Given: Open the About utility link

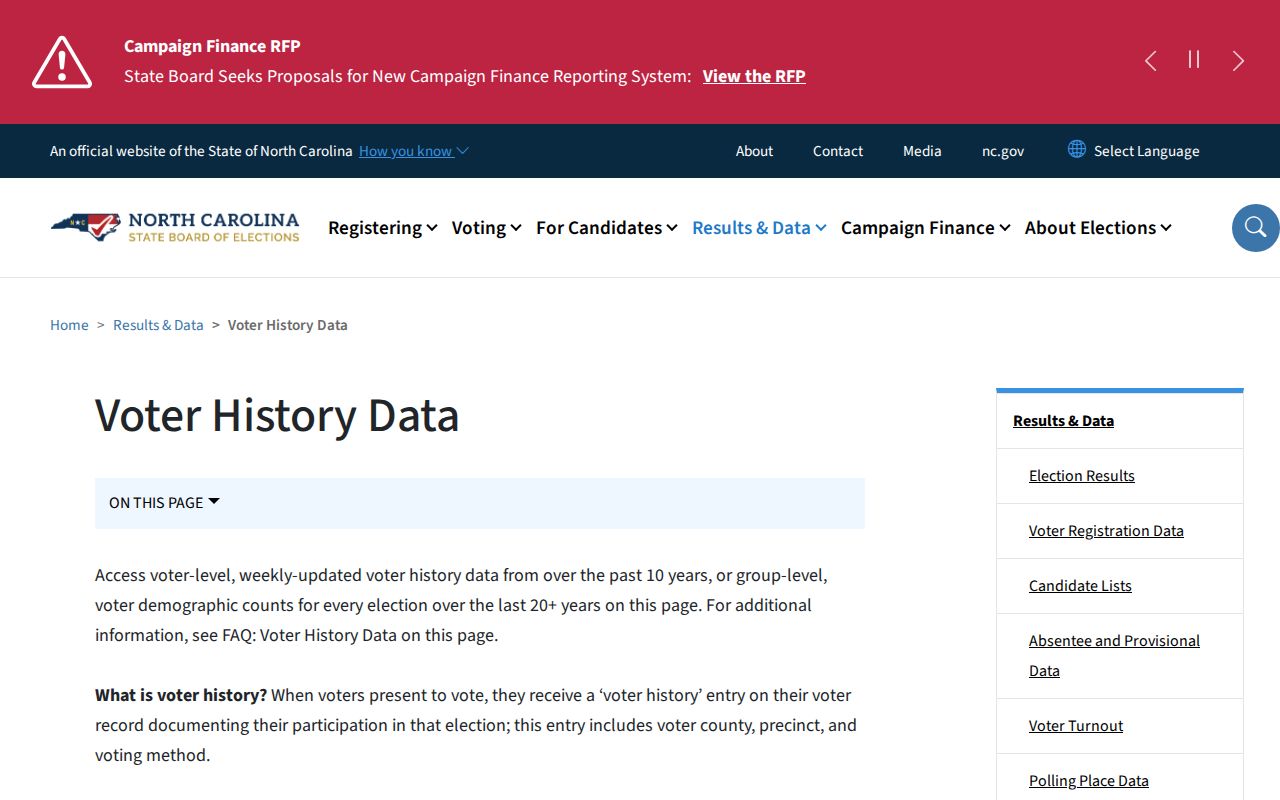Looking at the screenshot, I should click(x=754, y=151).
